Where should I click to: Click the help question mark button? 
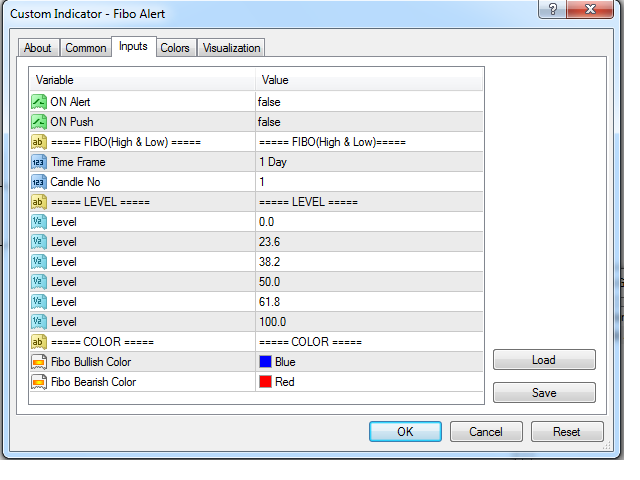pyautogui.click(x=553, y=9)
